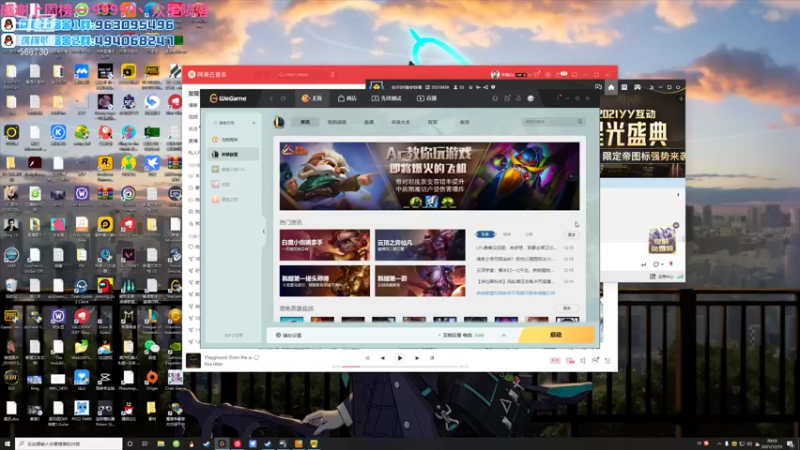Image resolution: width=800 pixels, height=450 pixels.
Task: Open the 2021YY互动星光盛典 banner
Action: 642,135
